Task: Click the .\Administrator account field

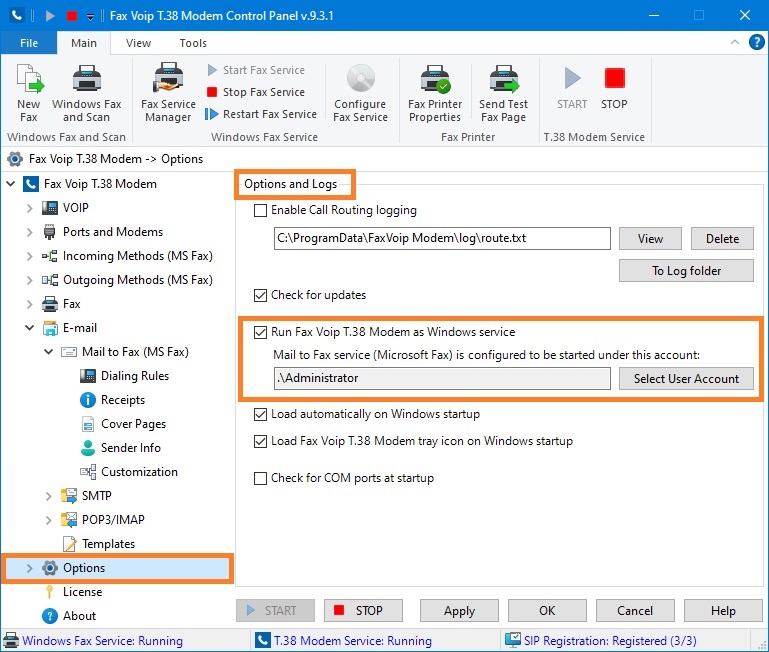Action: click(x=442, y=378)
